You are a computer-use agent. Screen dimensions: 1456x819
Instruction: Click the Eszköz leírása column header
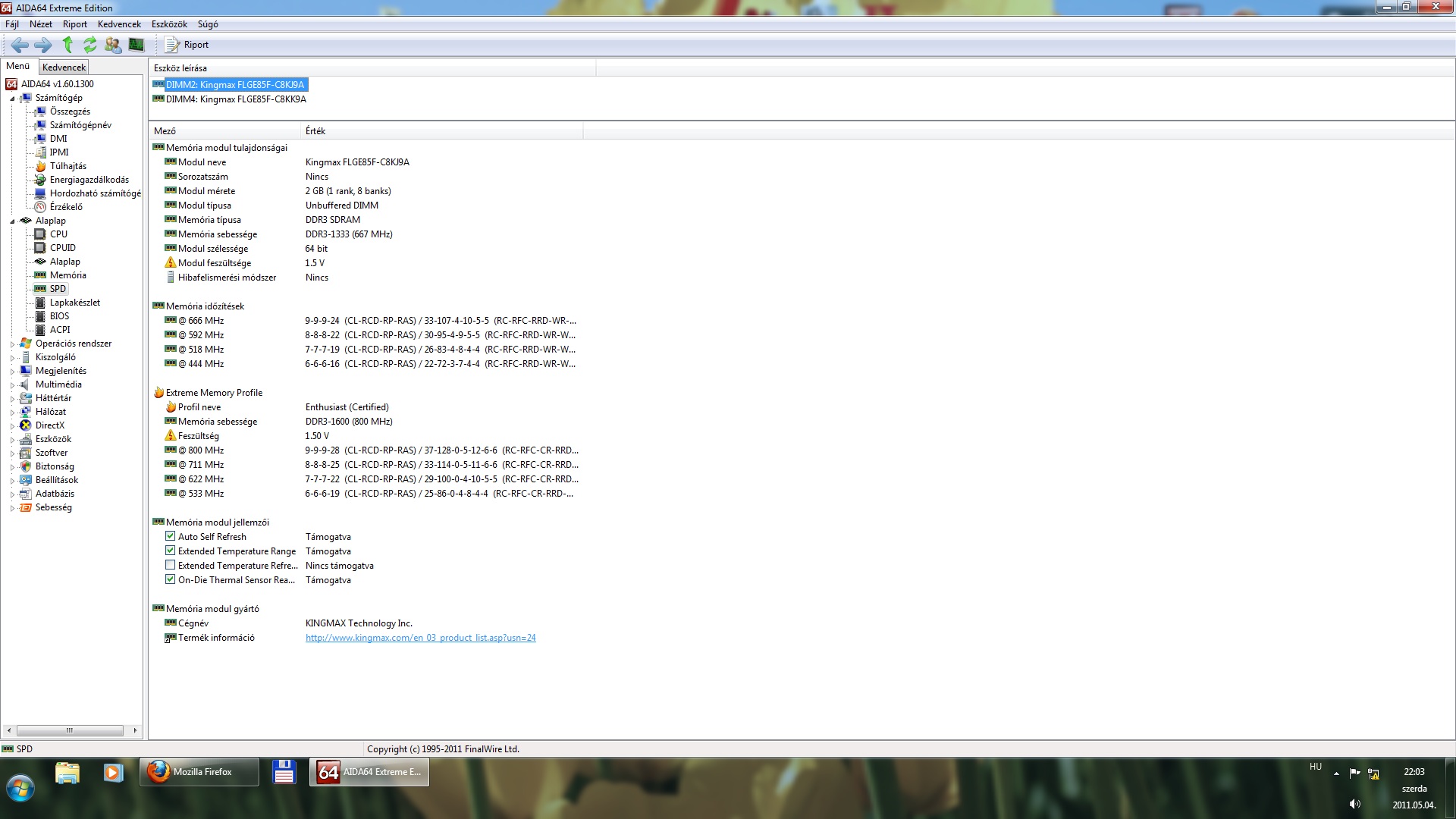pos(372,68)
